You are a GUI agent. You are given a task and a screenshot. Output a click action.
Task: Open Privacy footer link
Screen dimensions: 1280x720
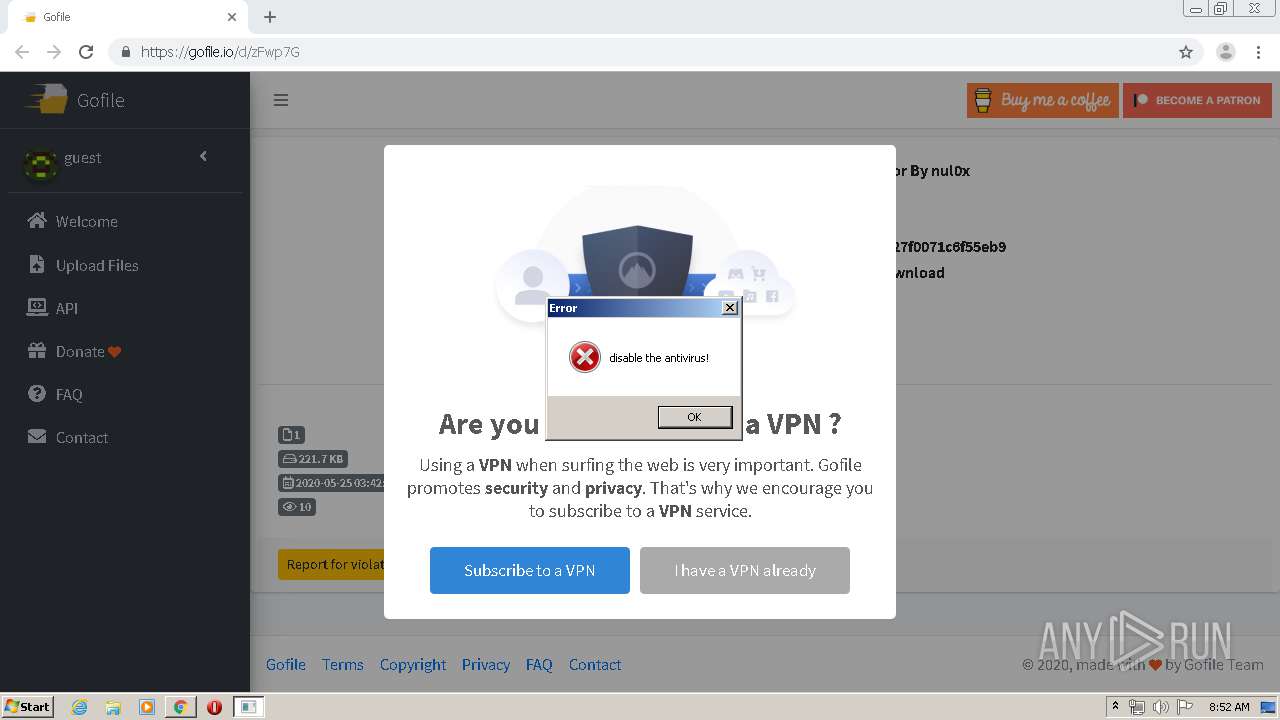click(x=486, y=664)
